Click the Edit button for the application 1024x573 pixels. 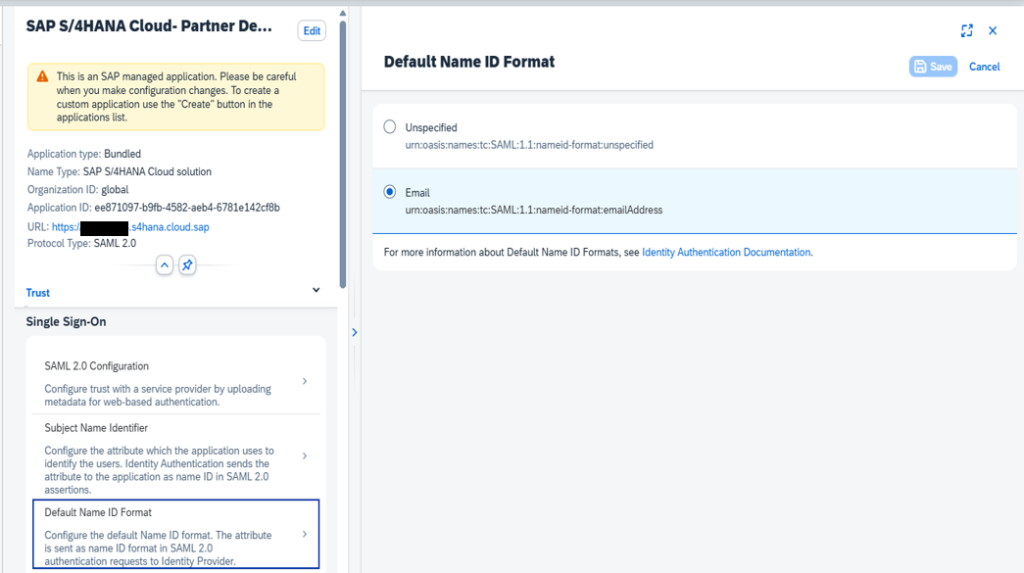[312, 31]
